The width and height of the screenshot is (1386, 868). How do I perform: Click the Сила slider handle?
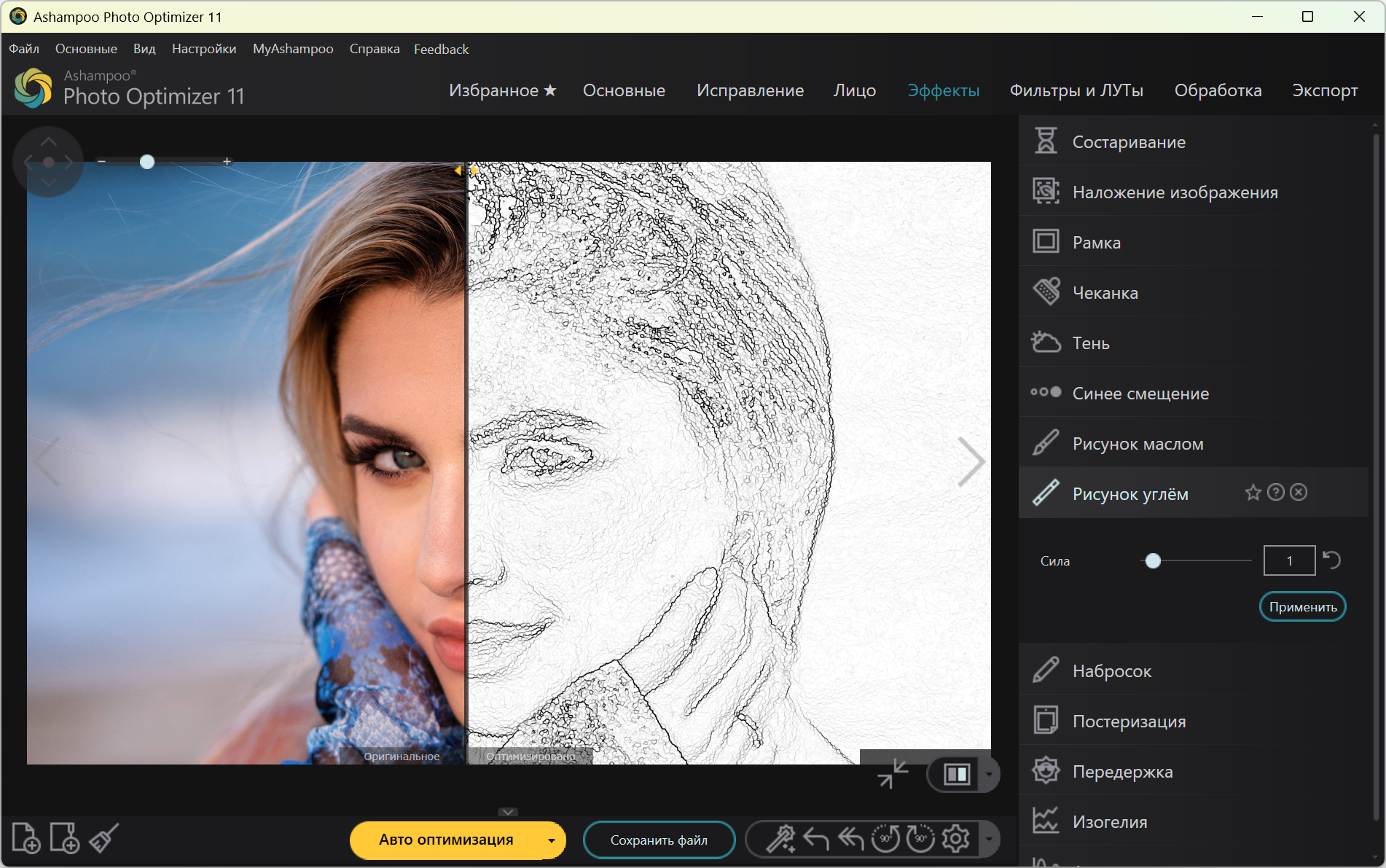(x=1153, y=560)
